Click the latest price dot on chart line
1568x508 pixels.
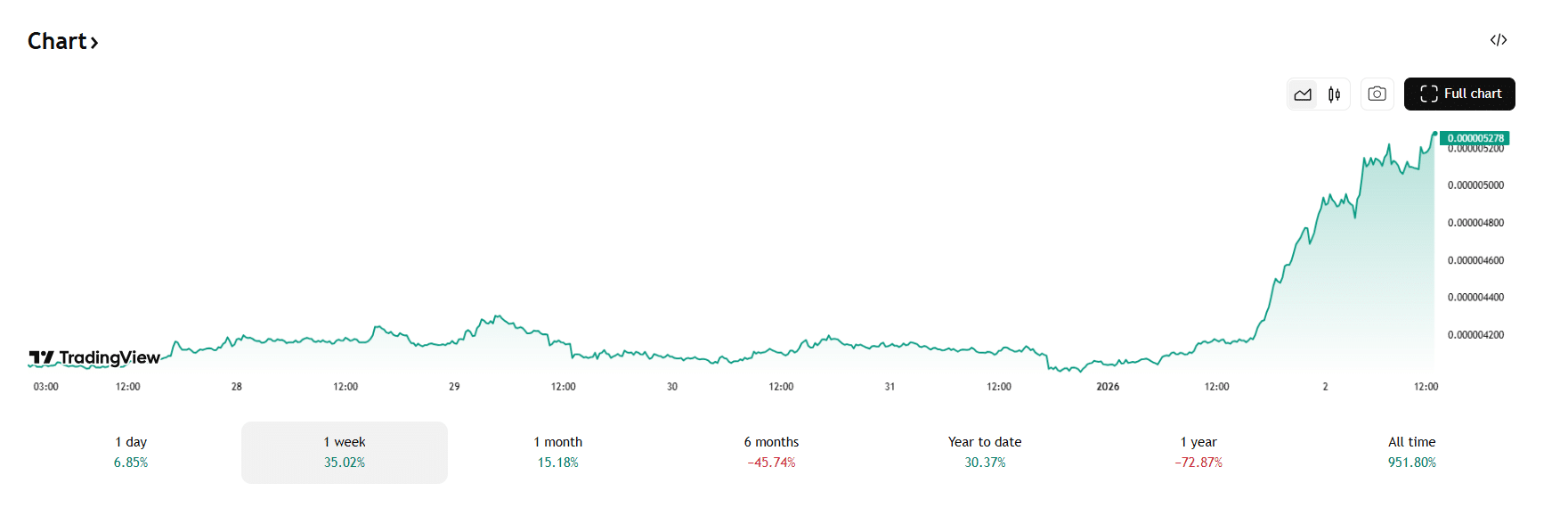click(1434, 134)
